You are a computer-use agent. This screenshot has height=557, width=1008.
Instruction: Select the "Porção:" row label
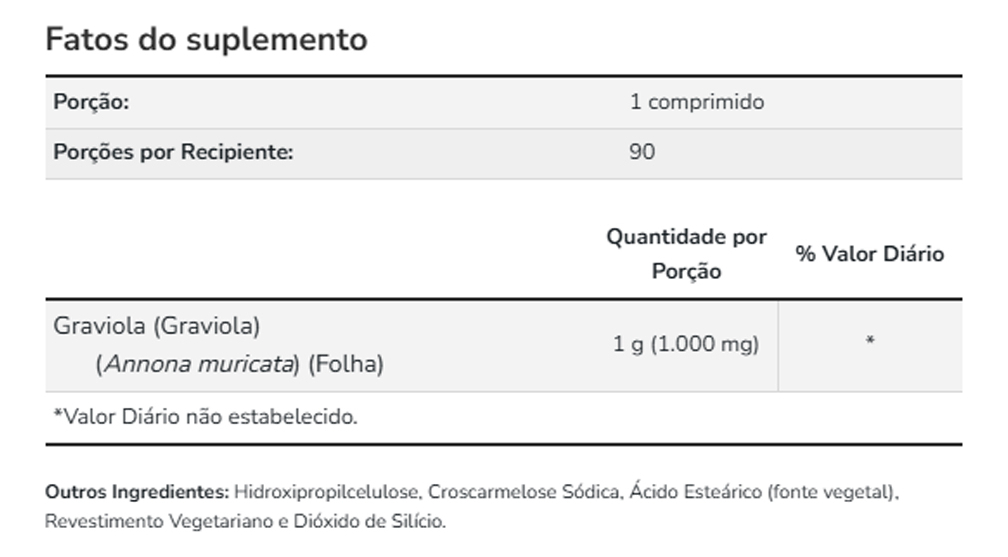point(91,103)
